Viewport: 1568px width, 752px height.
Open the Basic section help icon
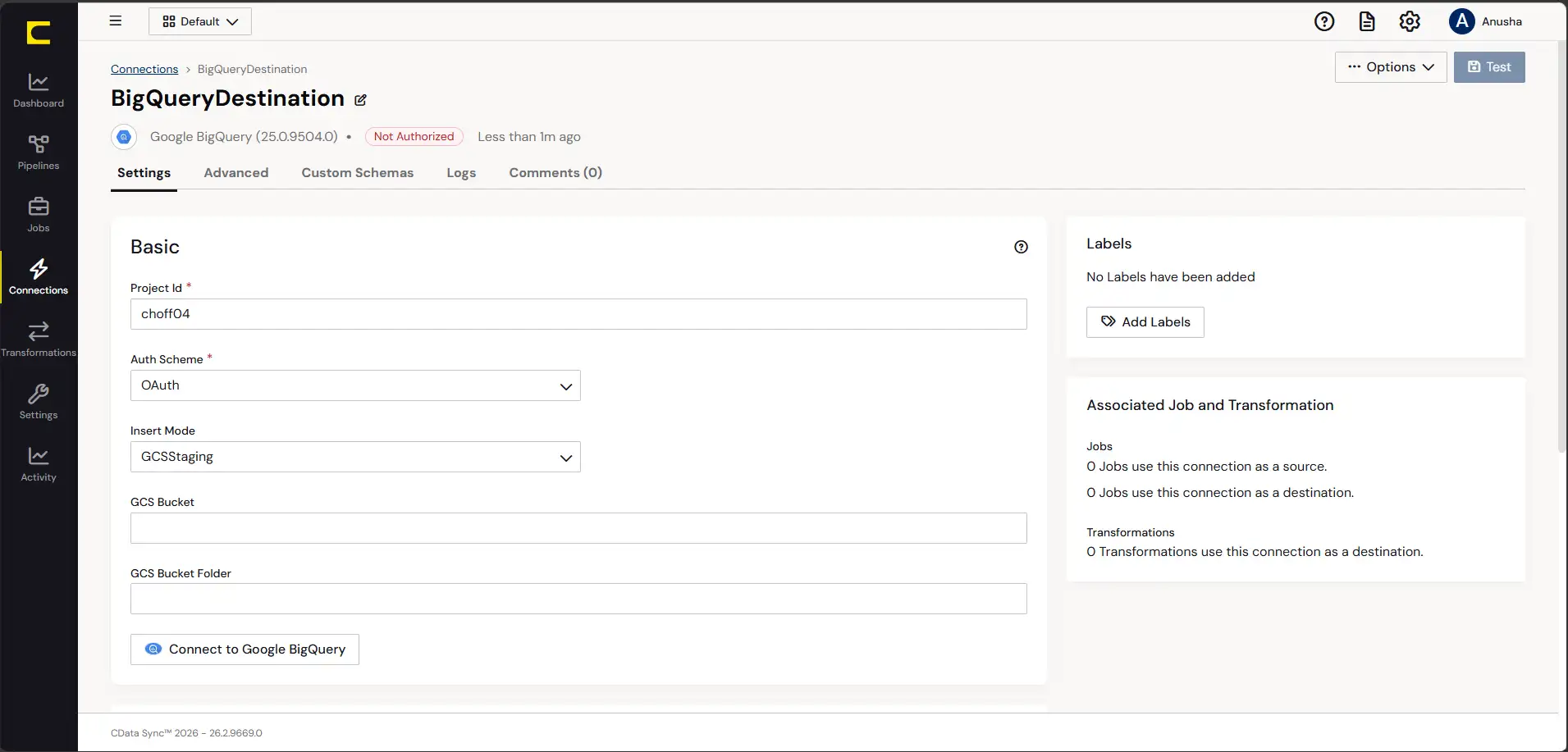click(x=1021, y=247)
